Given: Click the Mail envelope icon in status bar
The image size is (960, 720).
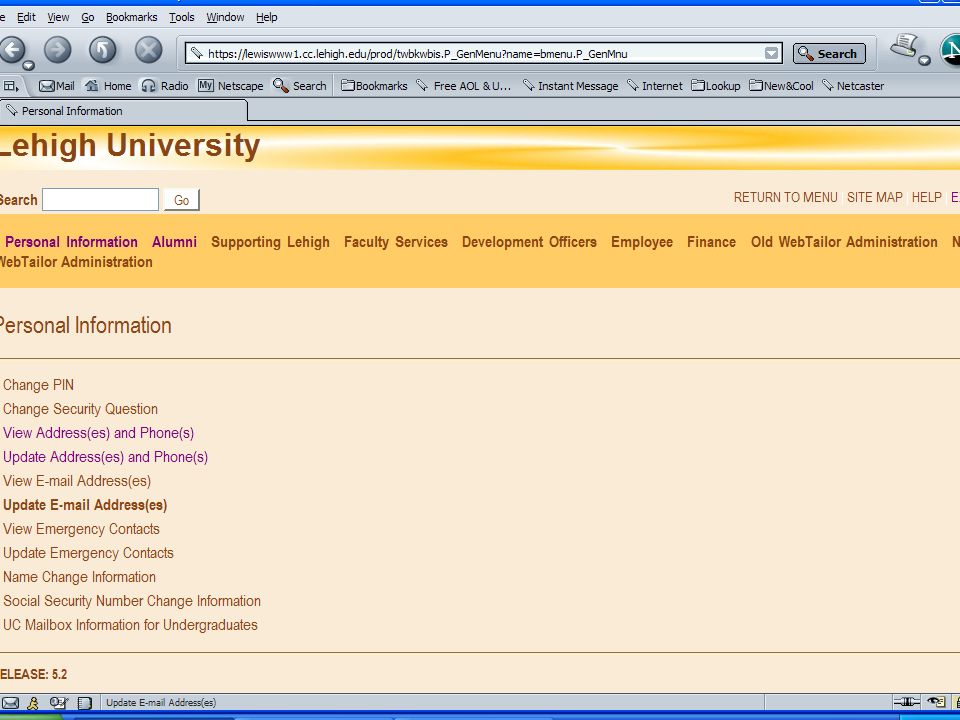Looking at the screenshot, I should (x=10, y=702).
